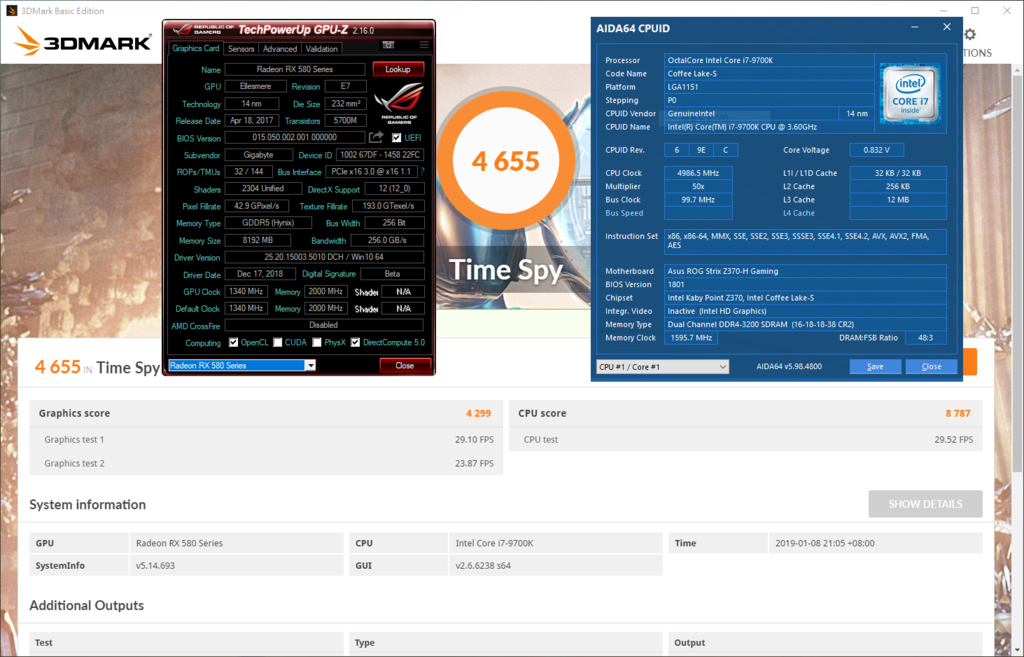Click the SHOW DETAILS button

(x=925, y=504)
